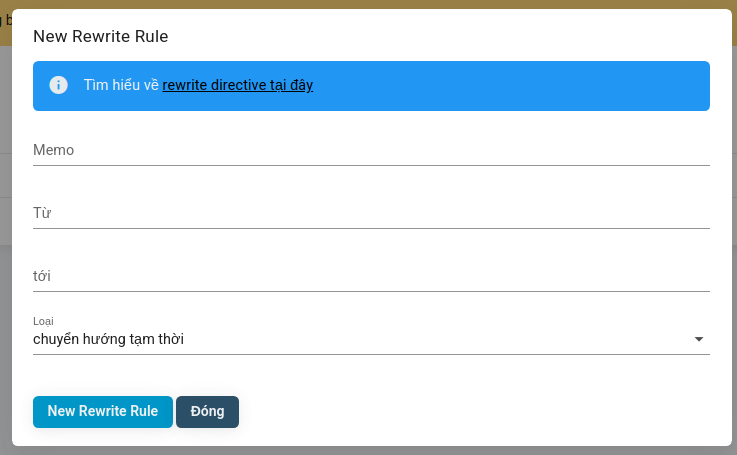737x455 pixels.
Task: Click the New Rewrite Rule dialog title
Action: pyautogui.click(x=101, y=37)
